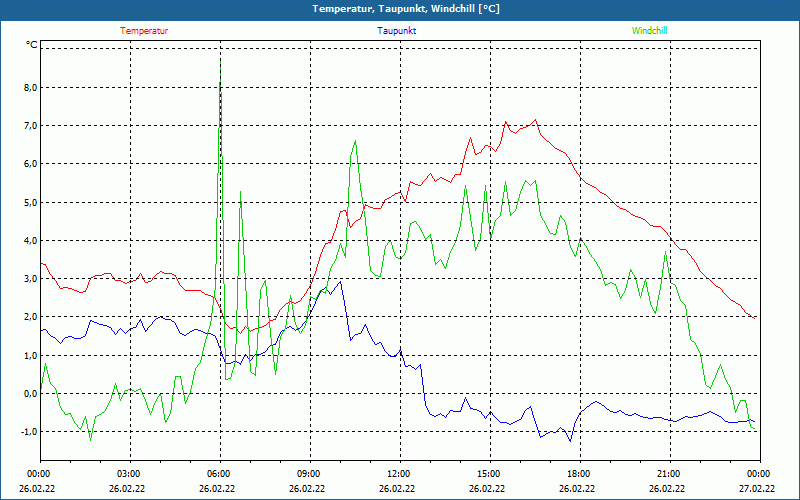
Task: Click the 6,0 y-axis value
Action: pyautogui.click(x=31, y=164)
